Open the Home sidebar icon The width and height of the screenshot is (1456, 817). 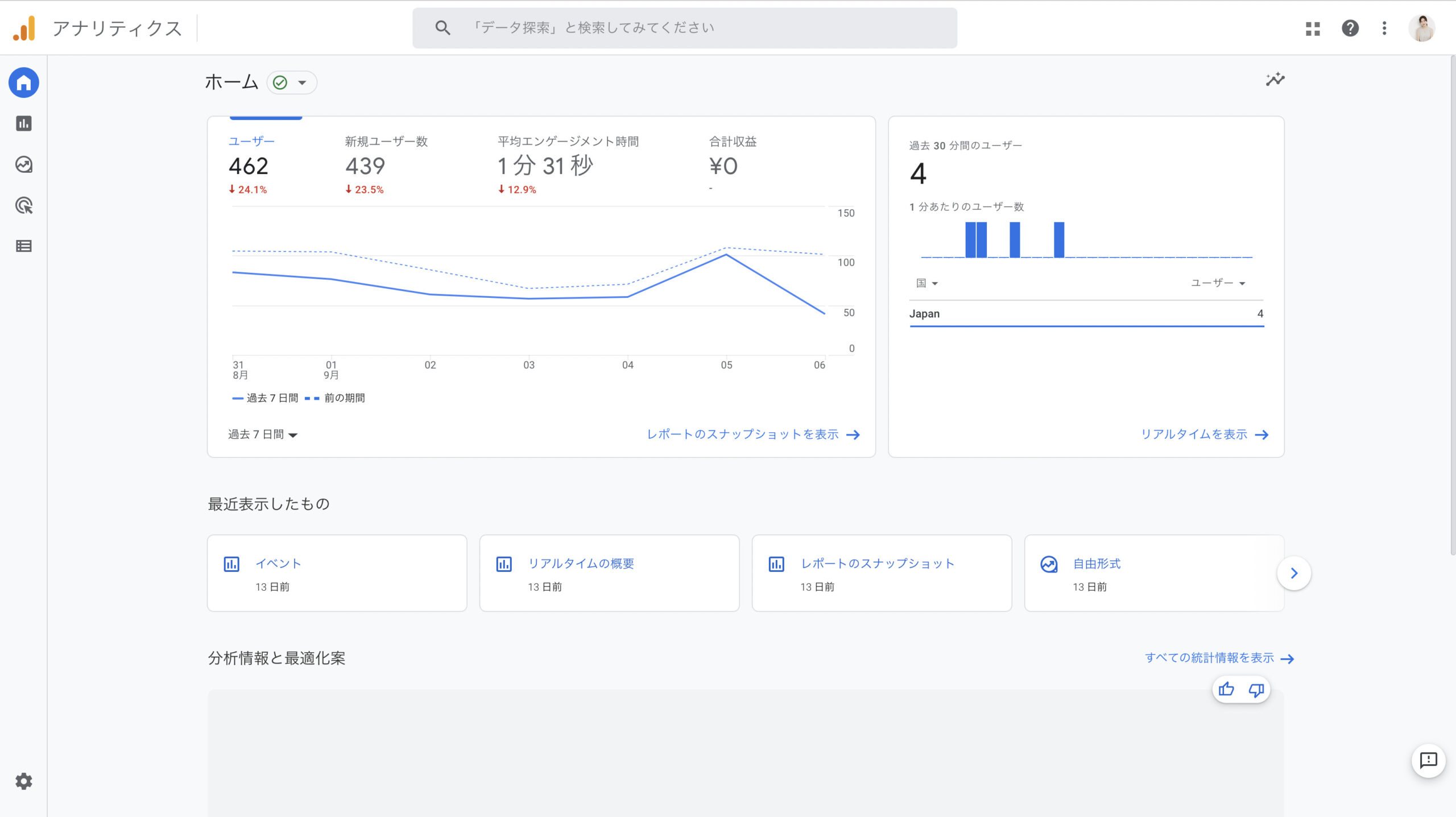[x=24, y=83]
